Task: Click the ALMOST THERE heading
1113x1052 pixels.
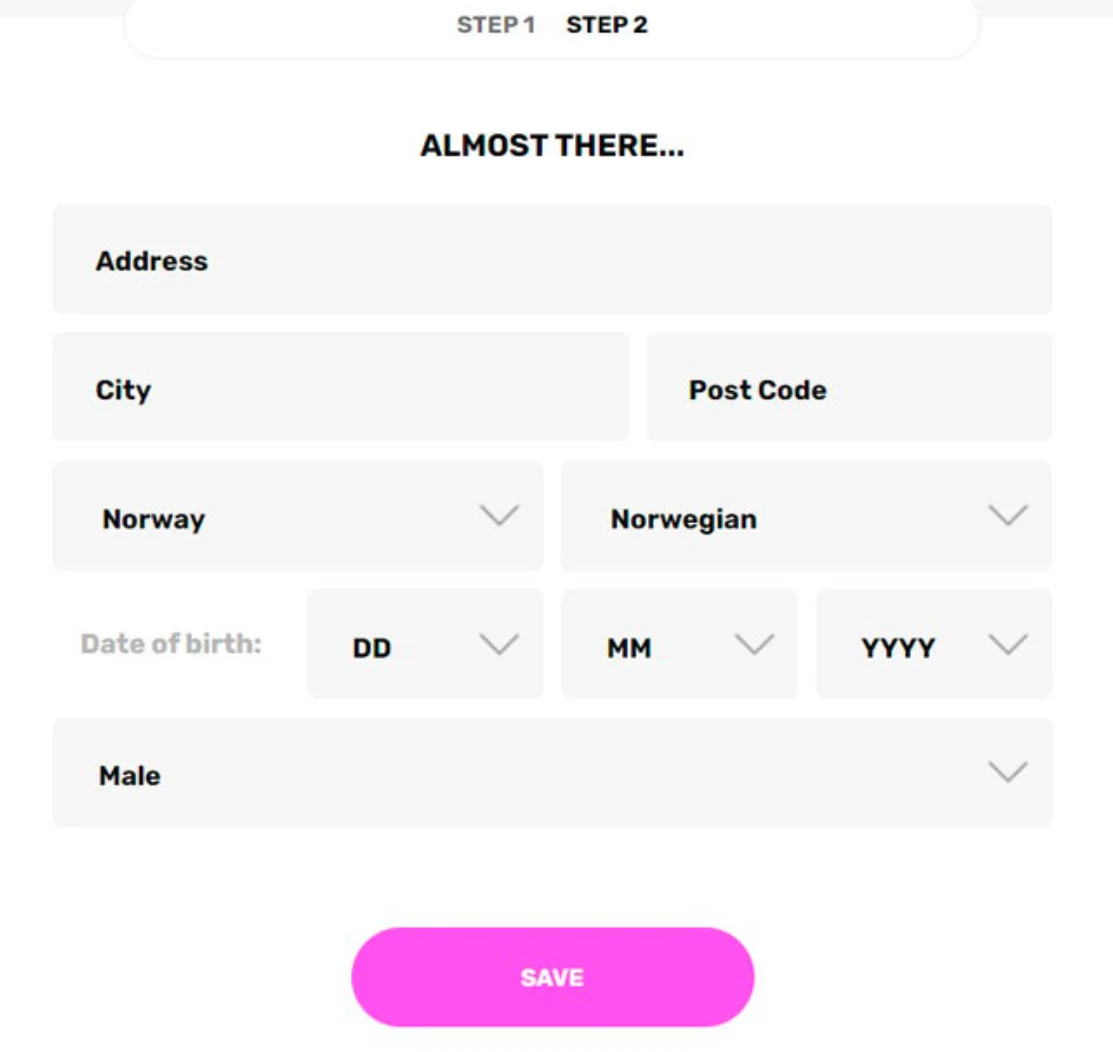Action: coord(551,145)
